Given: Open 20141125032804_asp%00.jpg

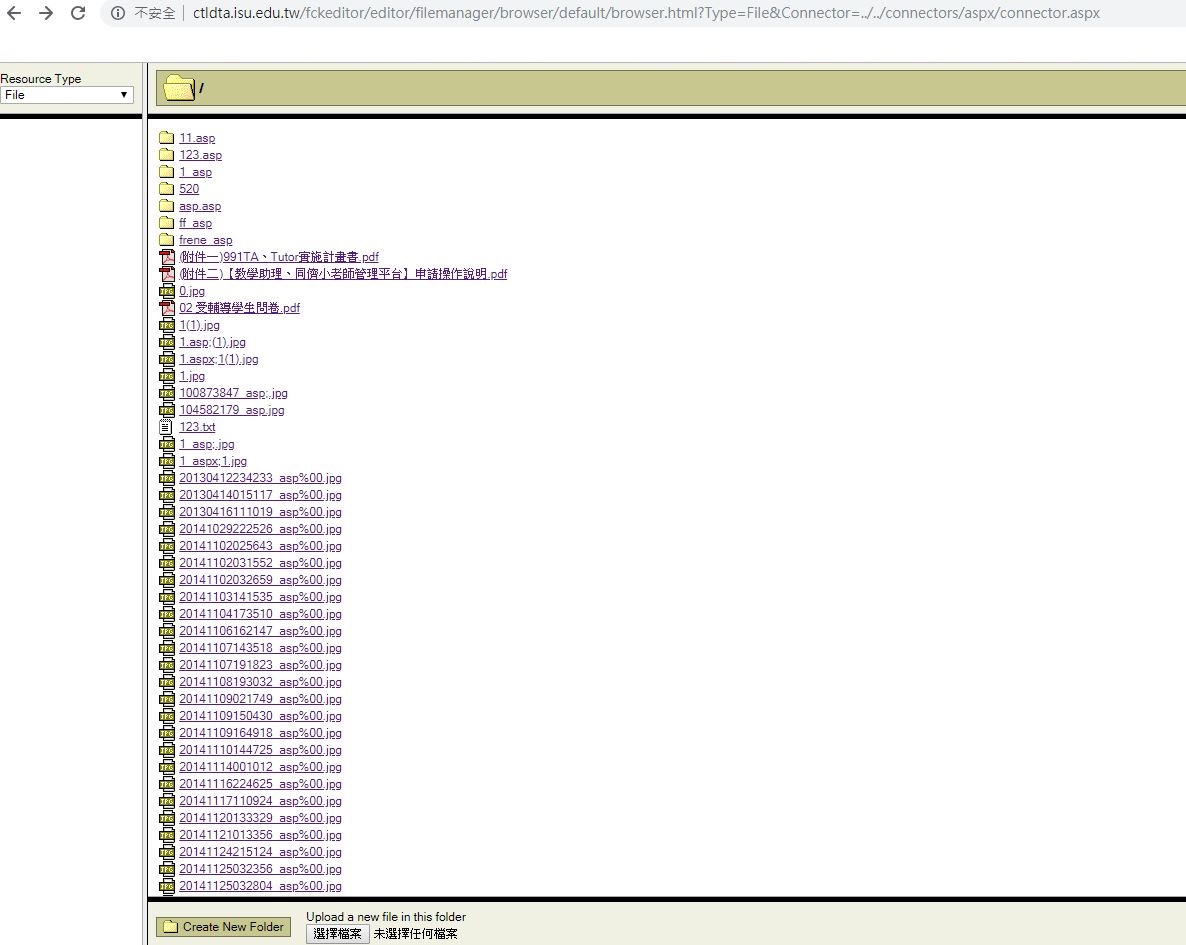Looking at the screenshot, I should coord(260,886).
